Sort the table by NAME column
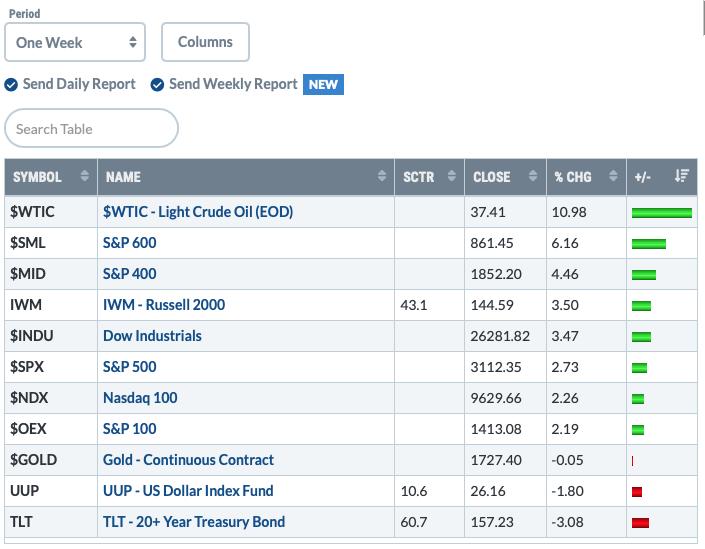 pos(245,177)
